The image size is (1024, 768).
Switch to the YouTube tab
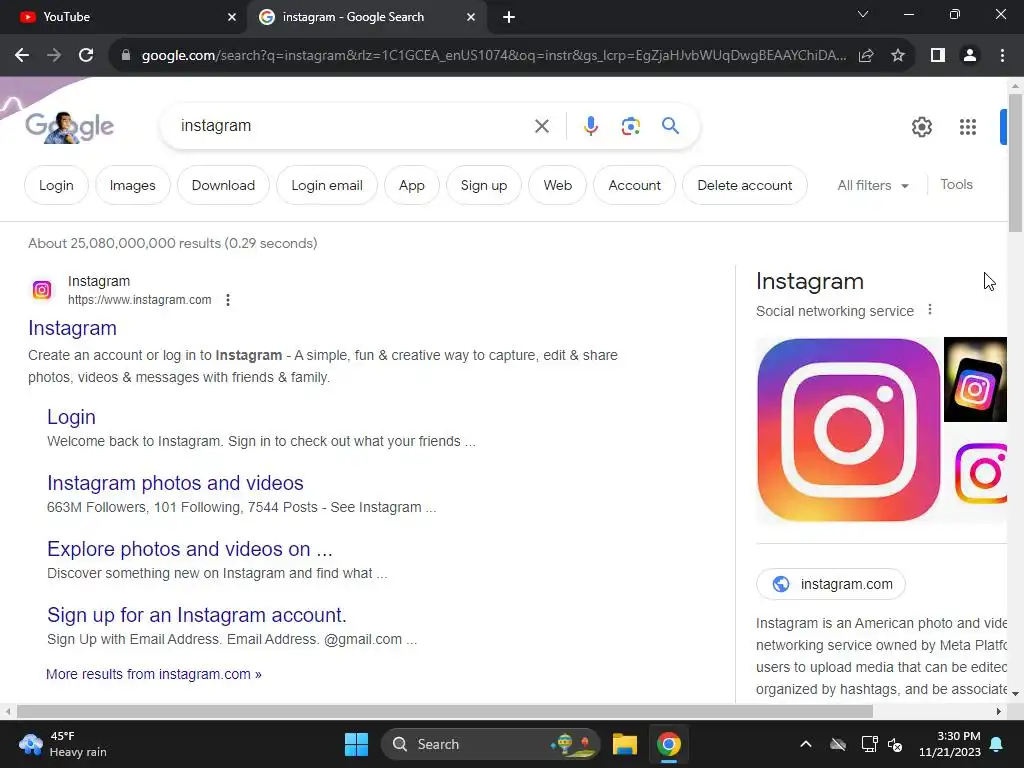click(x=123, y=17)
